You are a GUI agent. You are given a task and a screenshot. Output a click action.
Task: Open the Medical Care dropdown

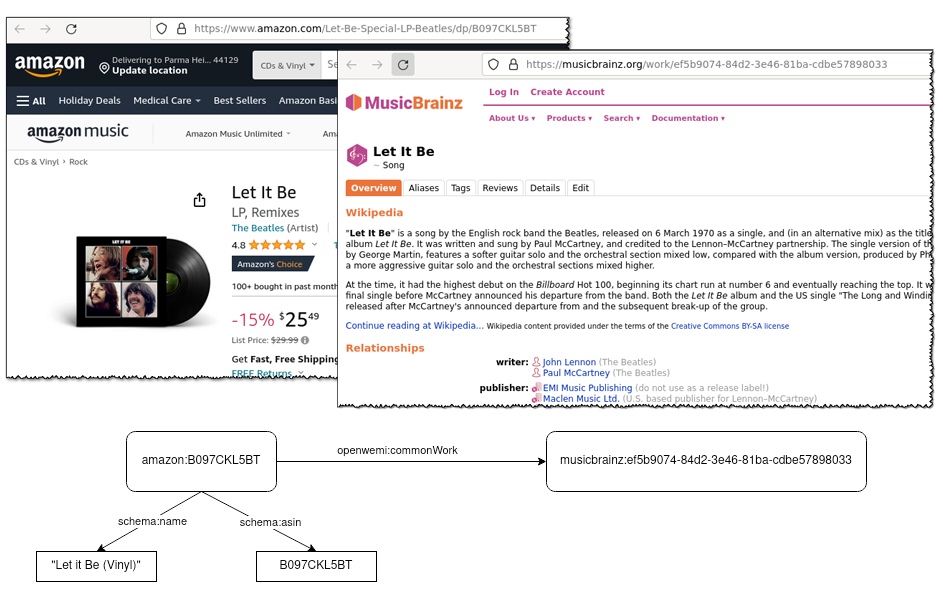click(x=166, y=101)
